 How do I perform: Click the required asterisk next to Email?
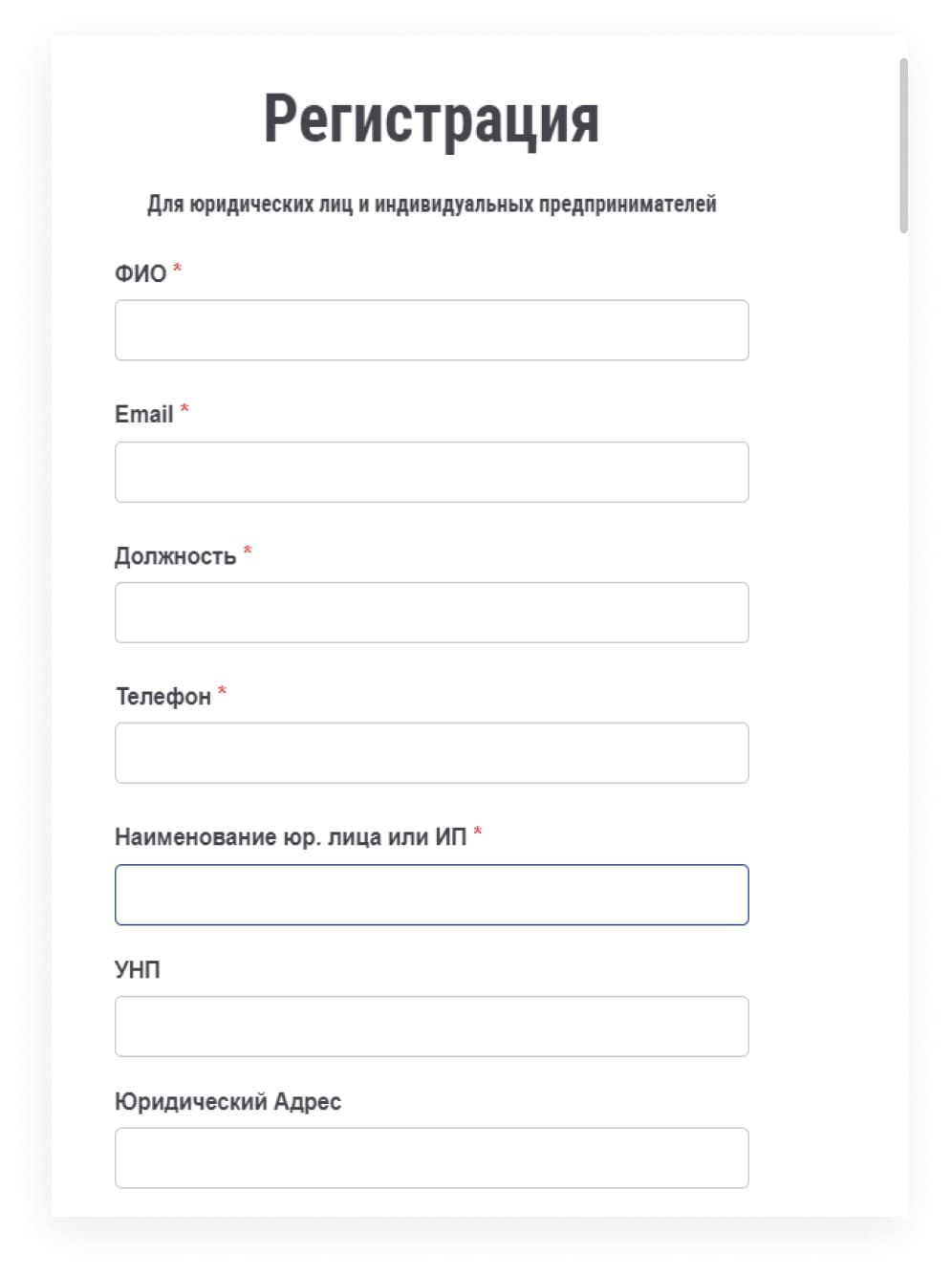tap(184, 409)
